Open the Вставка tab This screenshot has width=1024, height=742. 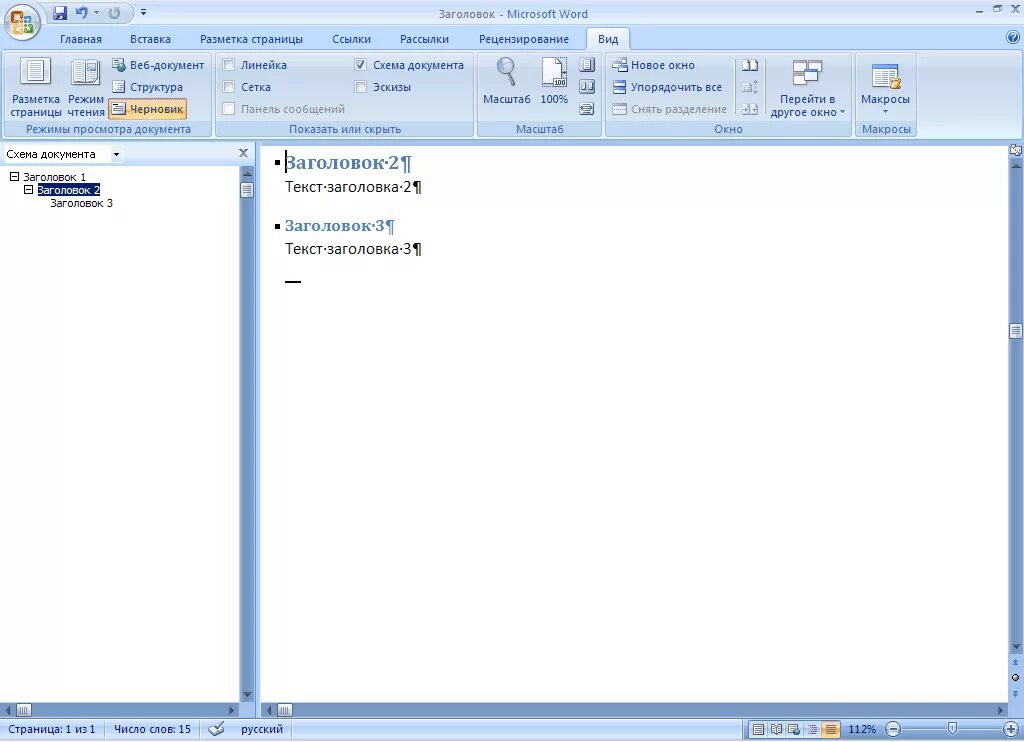pyautogui.click(x=150, y=39)
